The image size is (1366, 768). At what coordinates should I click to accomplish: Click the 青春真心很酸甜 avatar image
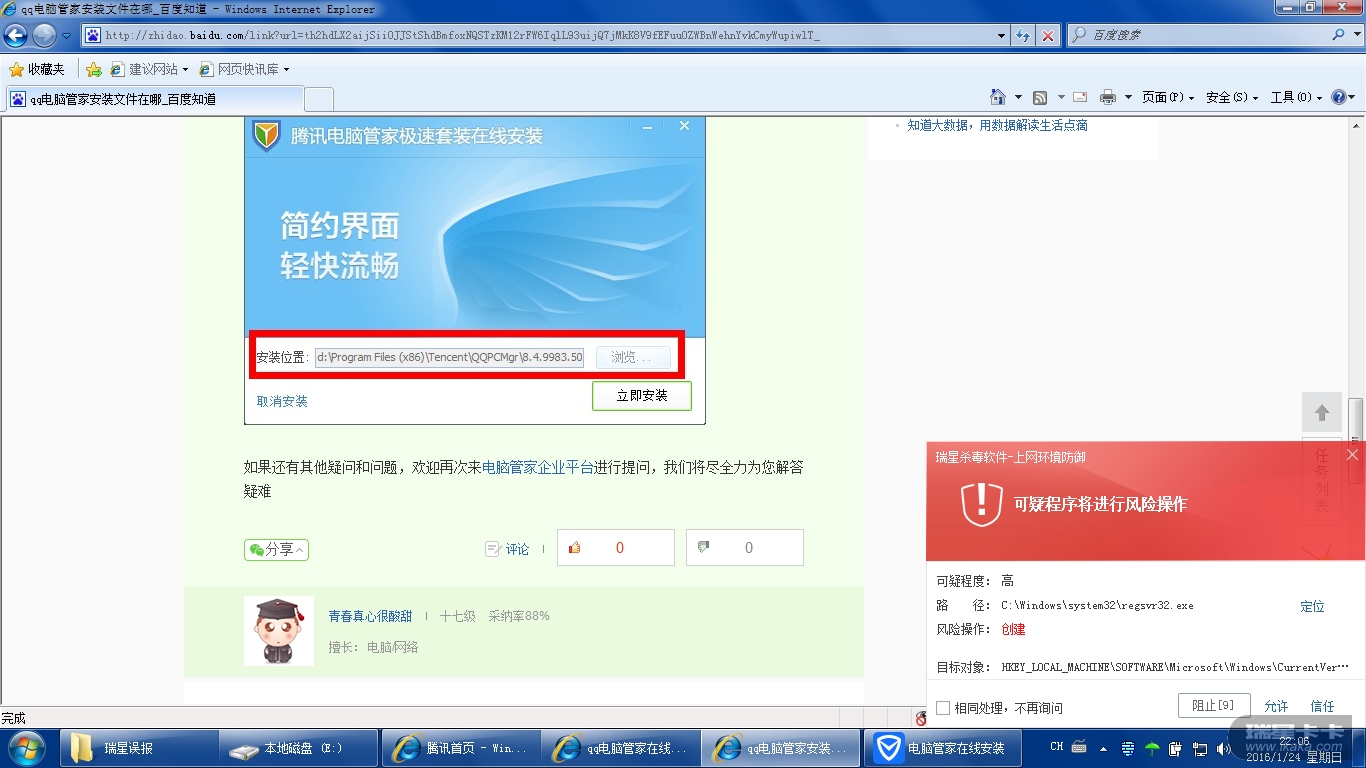pos(278,631)
